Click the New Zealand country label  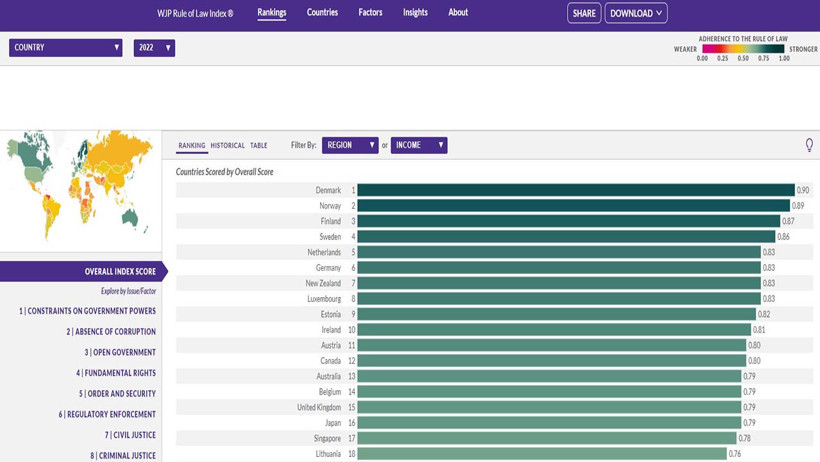[323, 283]
